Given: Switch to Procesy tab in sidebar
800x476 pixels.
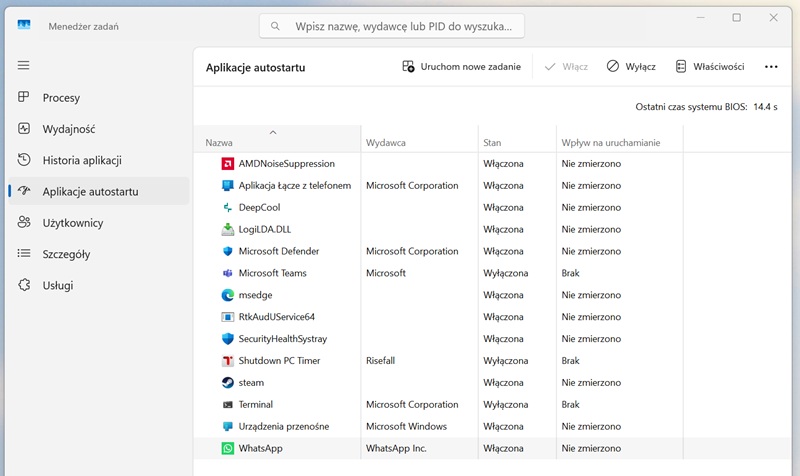Looking at the screenshot, I should coord(61,98).
